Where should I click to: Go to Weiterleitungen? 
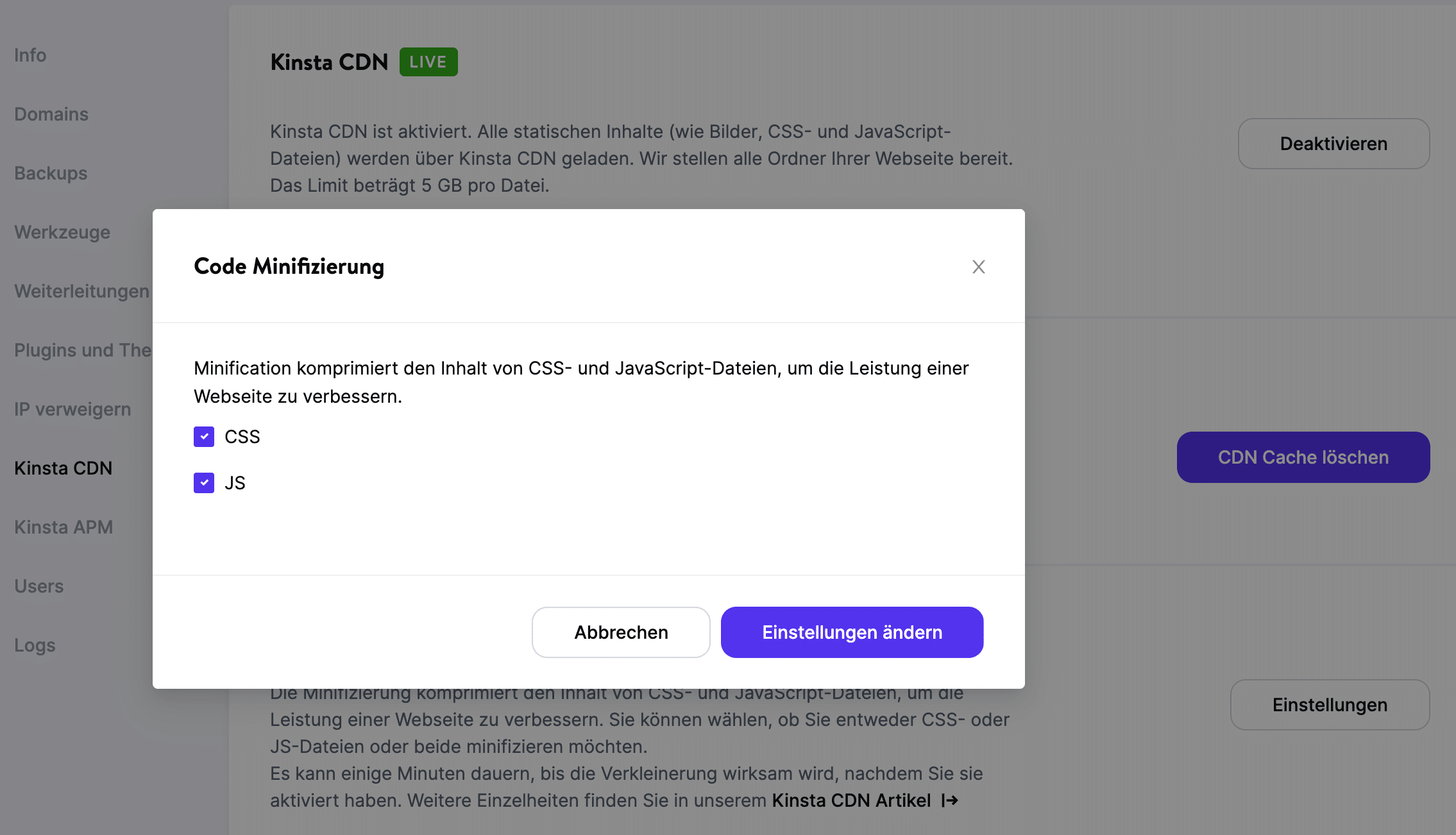tap(81, 291)
